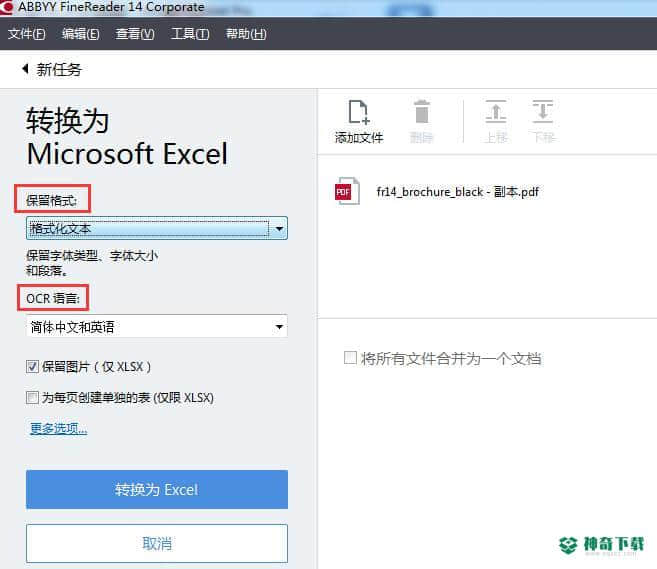Open the 编辑(E) menu
Viewport: 657px width, 569px height.
pos(80,34)
